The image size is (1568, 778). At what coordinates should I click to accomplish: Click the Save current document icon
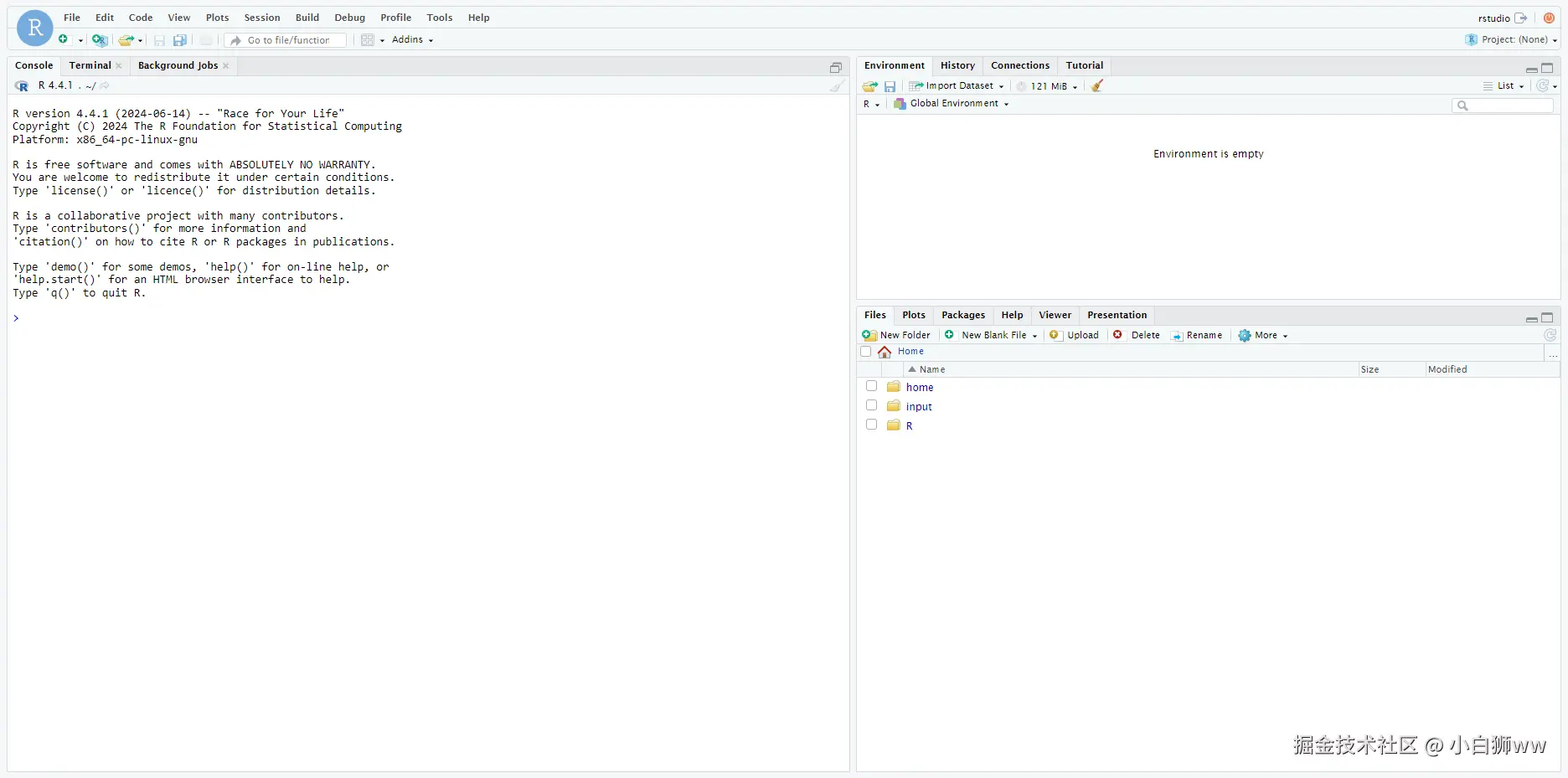[x=159, y=40]
